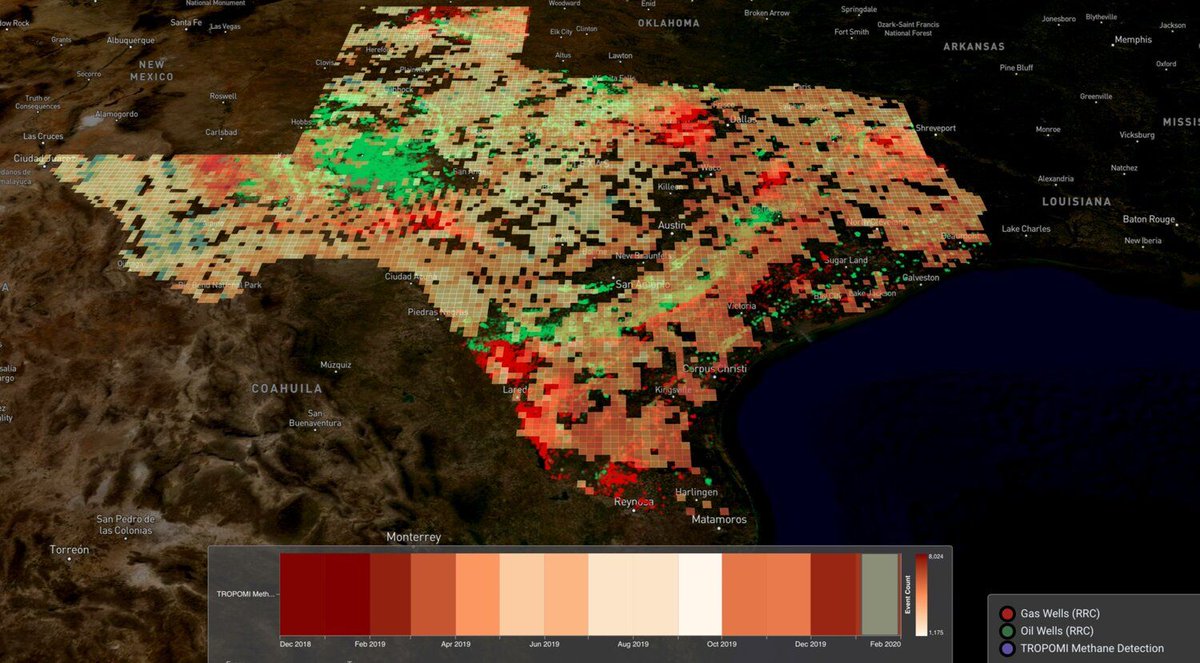Select the Jun 2019 timeline block

[x=566, y=595]
